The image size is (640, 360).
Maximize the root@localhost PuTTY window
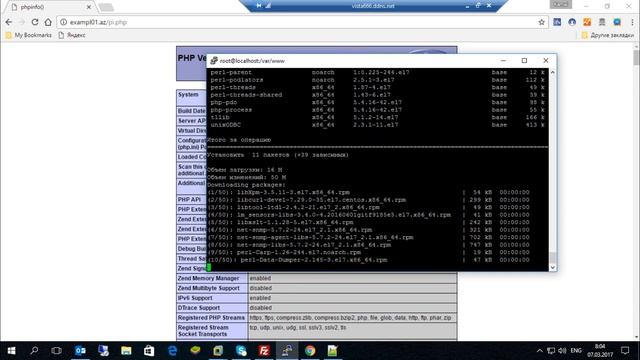point(524,60)
